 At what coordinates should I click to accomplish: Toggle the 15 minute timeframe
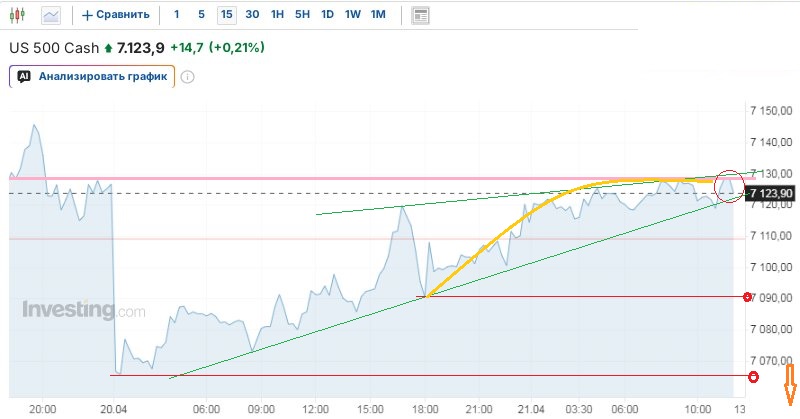point(226,15)
